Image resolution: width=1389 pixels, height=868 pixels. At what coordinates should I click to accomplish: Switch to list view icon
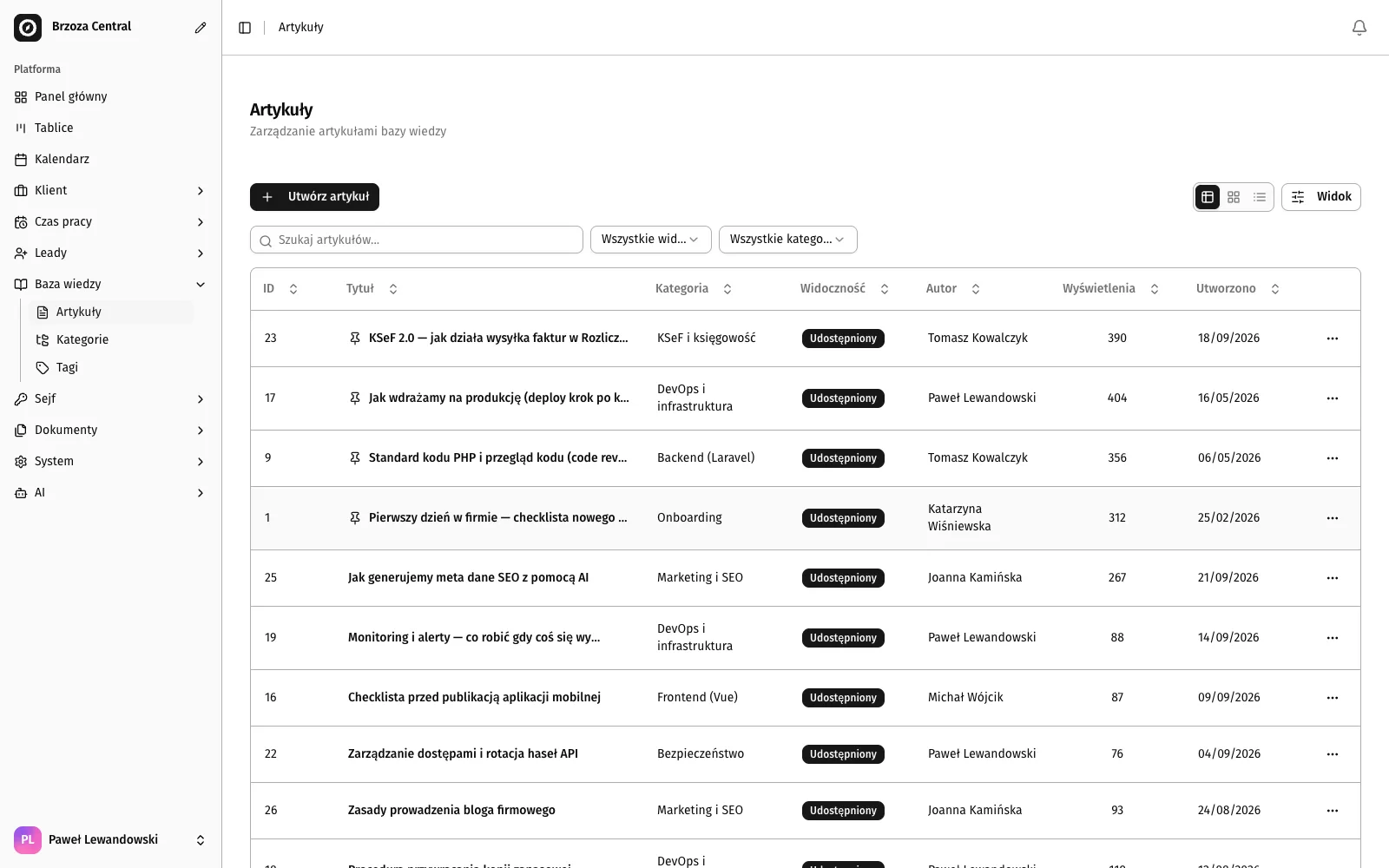click(1260, 197)
